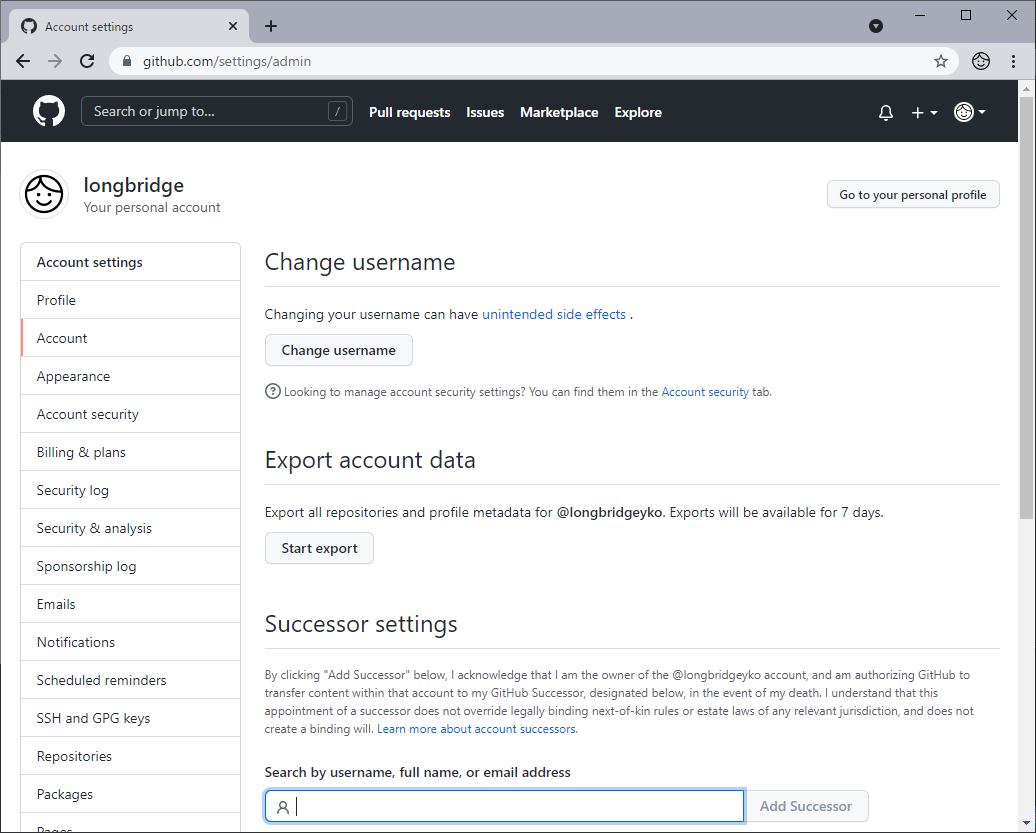Open Security & analysis in sidebar

131,528
